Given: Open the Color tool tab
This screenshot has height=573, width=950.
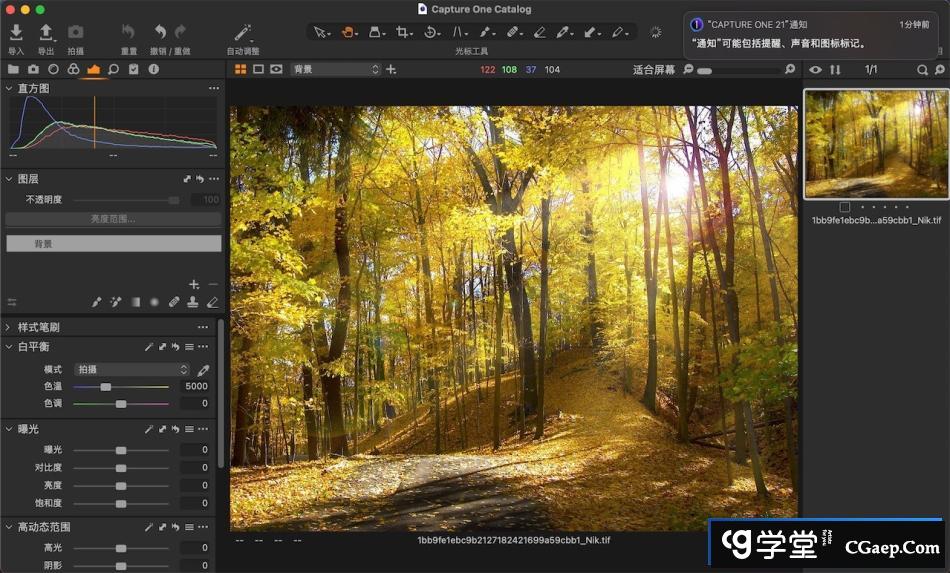Looking at the screenshot, I should (73, 69).
